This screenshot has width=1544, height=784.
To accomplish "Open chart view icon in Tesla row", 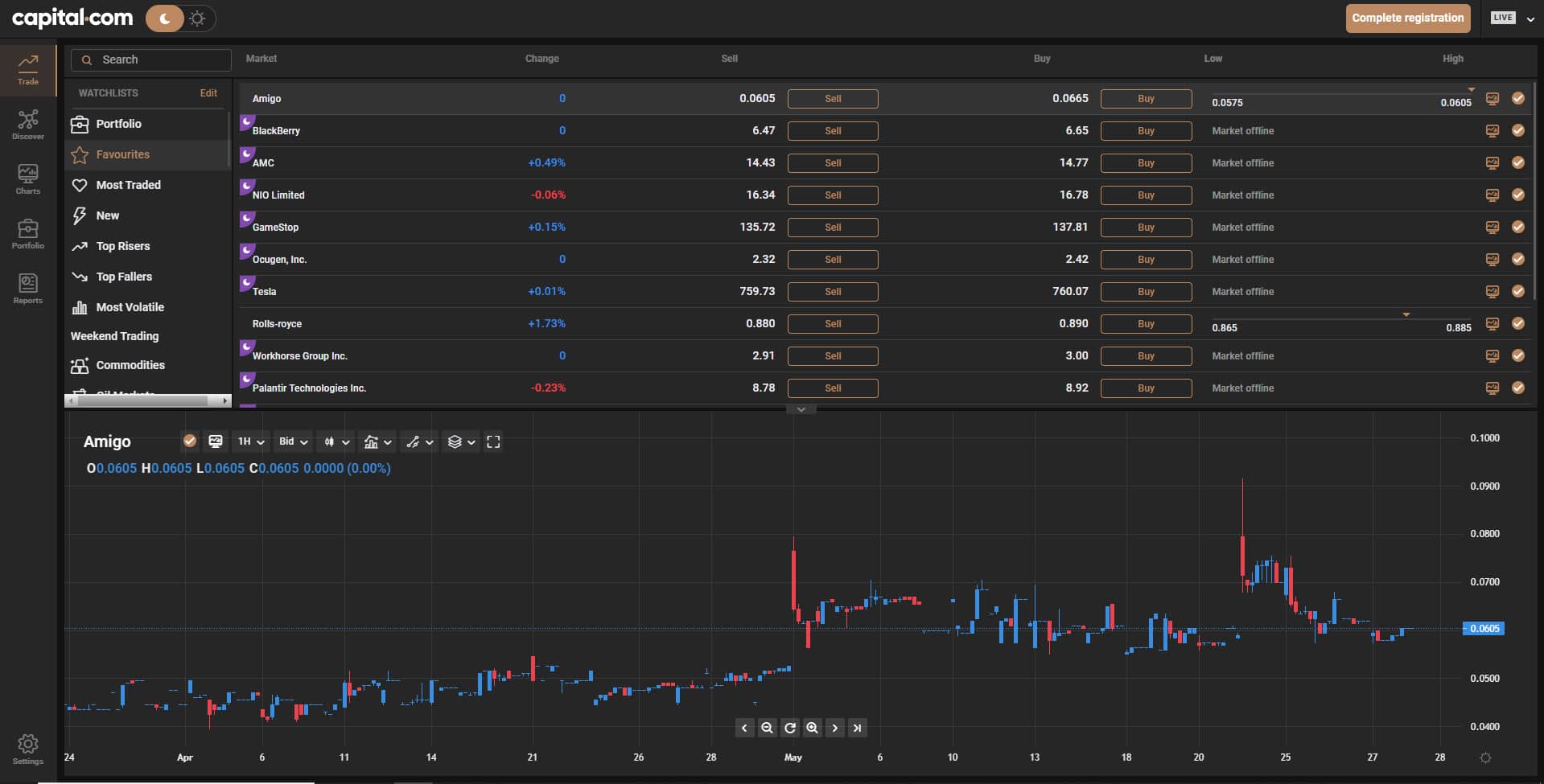I will 1492,291.
